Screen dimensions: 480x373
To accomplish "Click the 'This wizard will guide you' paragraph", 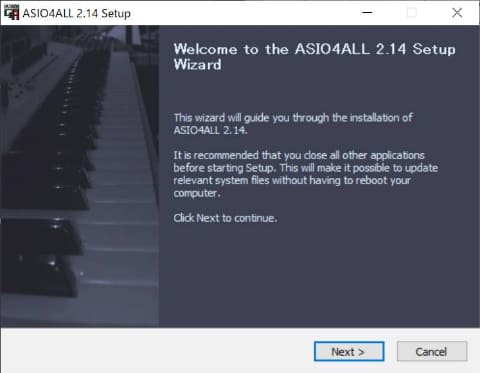I will [x=293, y=124].
